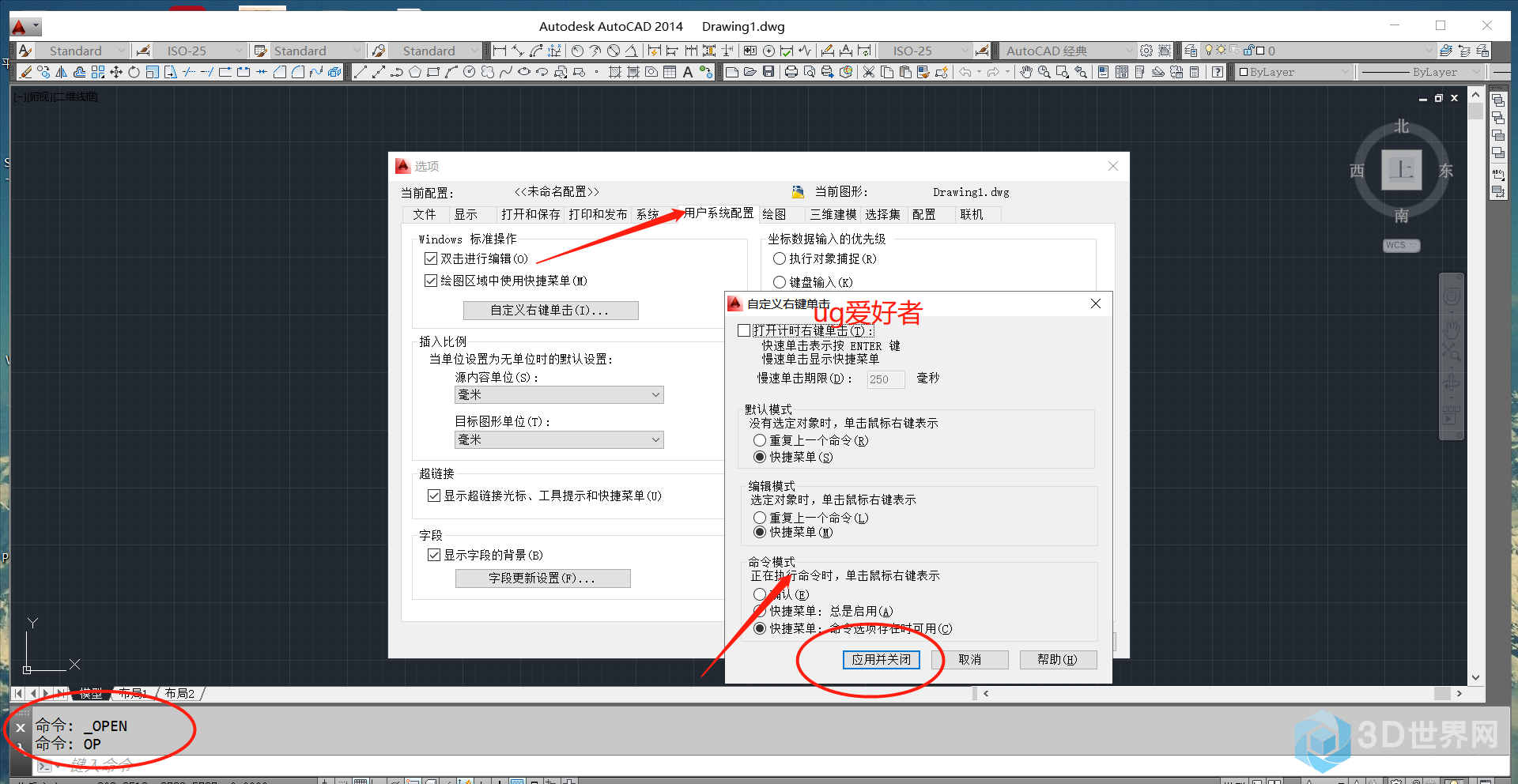Image resolution: width=1518 pixels, height=784 pixels.
Task: Click the Radius Dimension icon
Action: [x=577, y=51]
